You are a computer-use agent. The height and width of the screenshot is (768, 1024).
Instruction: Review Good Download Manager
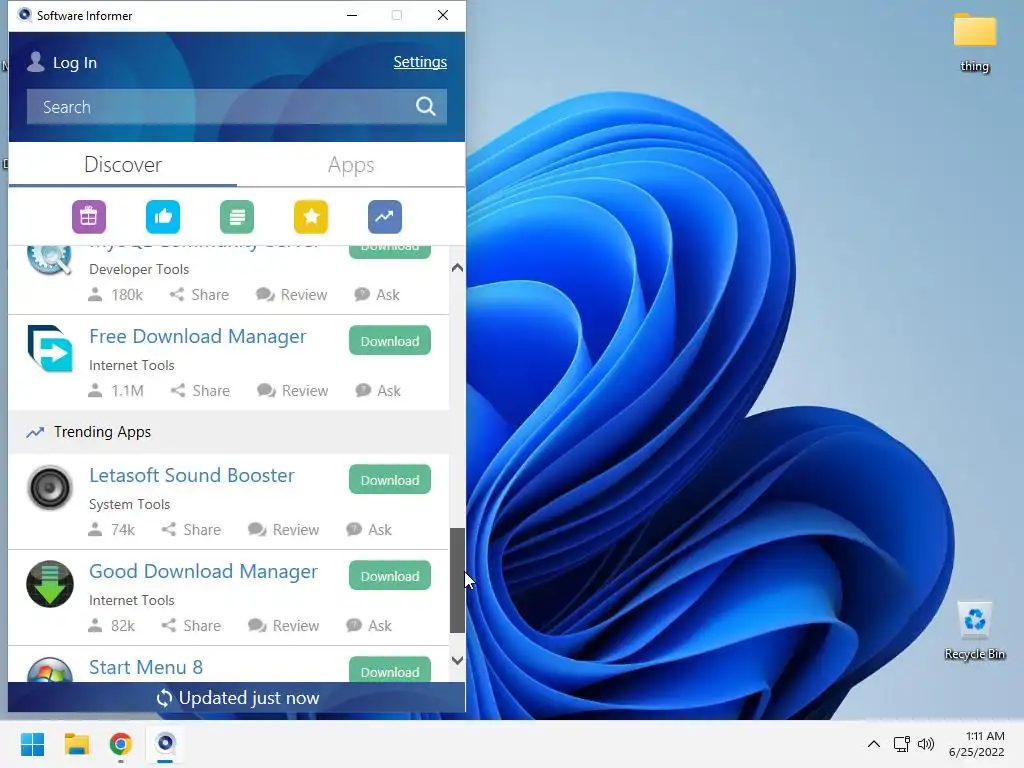pyautogui.click(x=283, y=626)
